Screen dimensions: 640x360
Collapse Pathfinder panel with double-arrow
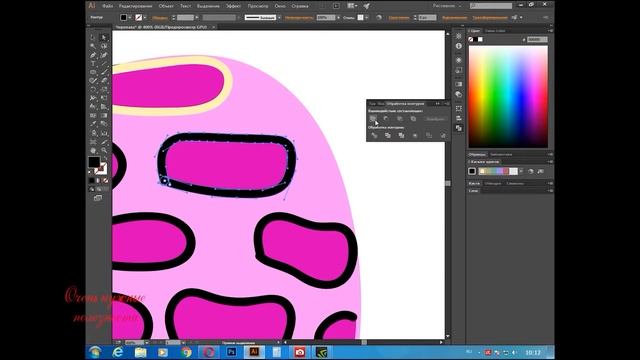point(438,104)
